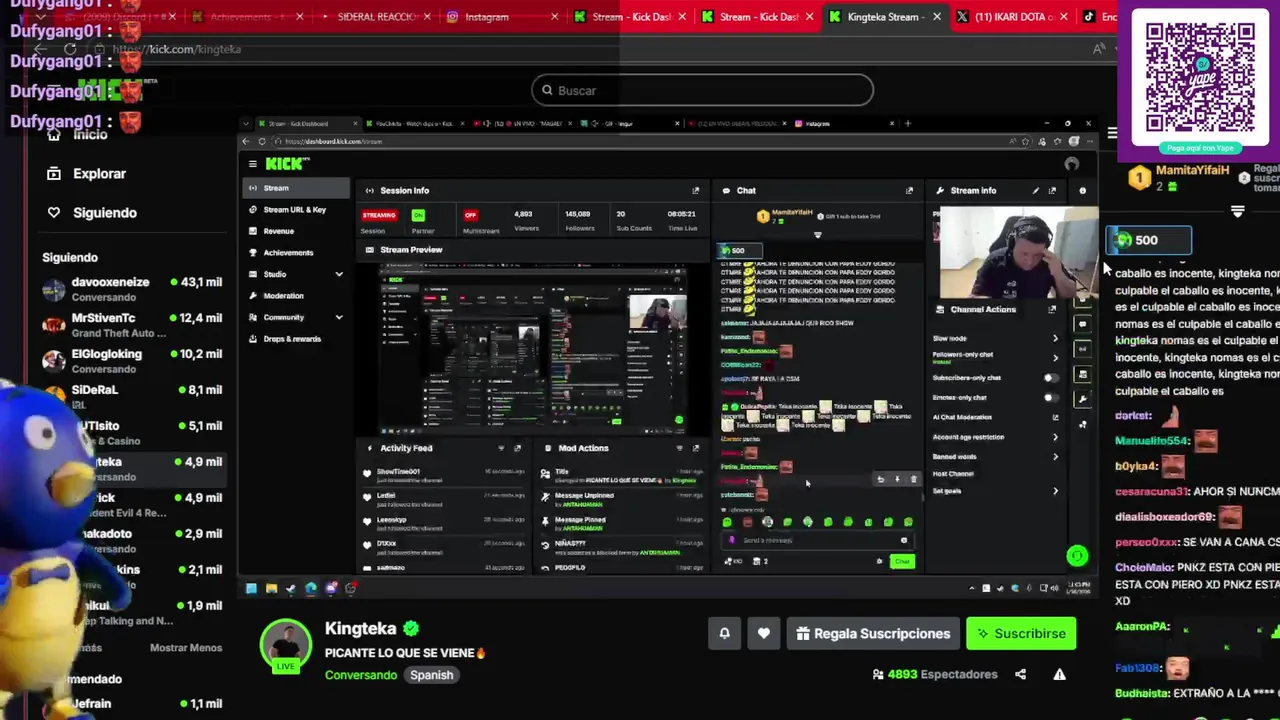Click the Conversando category link

click(x=361, y=675)
